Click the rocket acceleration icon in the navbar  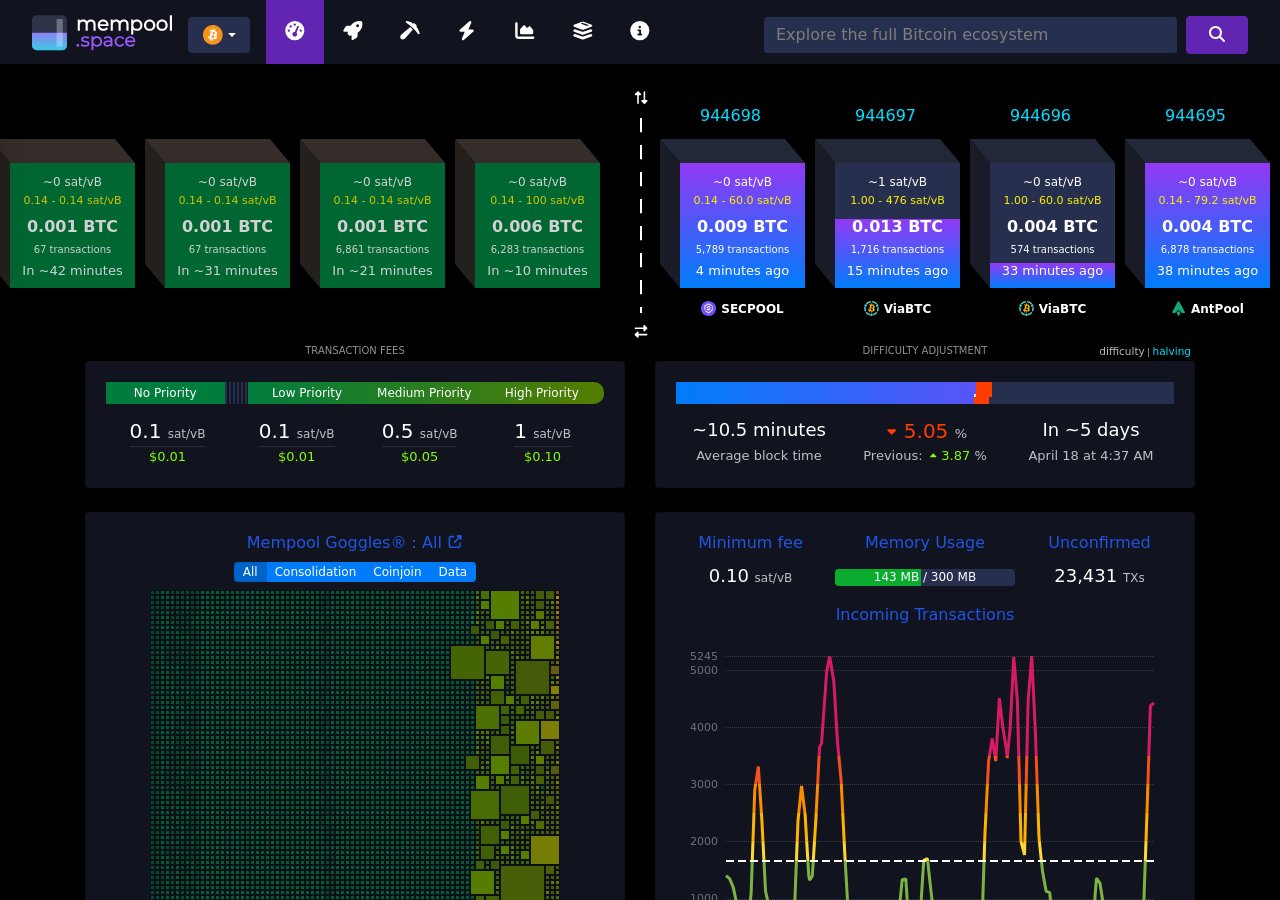pyautogui.click(x=352, y=31)
